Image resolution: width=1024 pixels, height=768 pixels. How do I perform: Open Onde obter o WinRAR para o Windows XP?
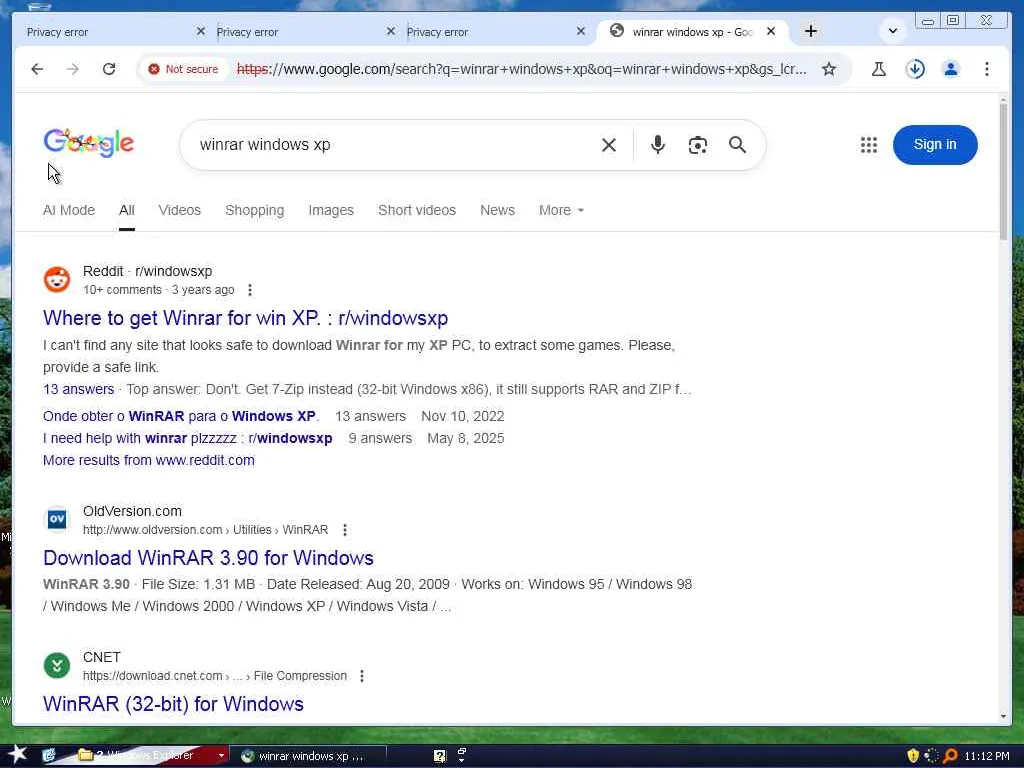(x=181, y=416)
